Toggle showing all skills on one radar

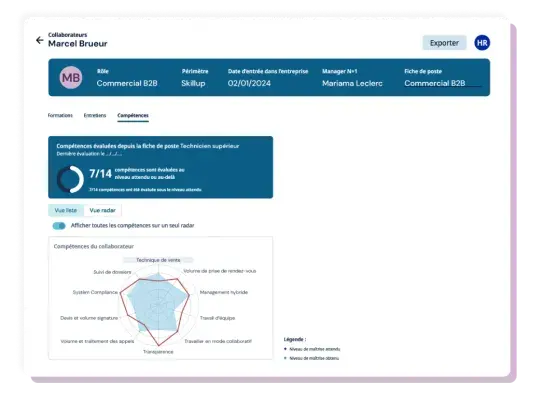coord(59,226)
